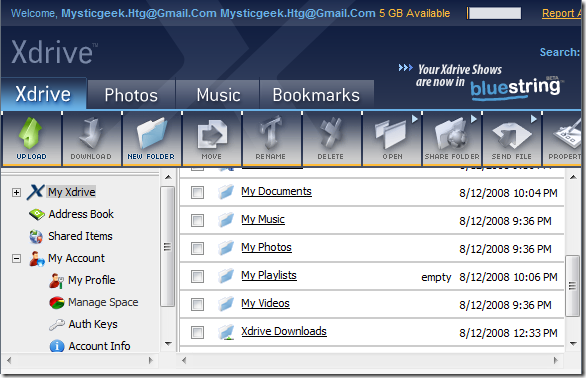Click the Address Book icon
The image size is (586, 378).
point(37,214)
